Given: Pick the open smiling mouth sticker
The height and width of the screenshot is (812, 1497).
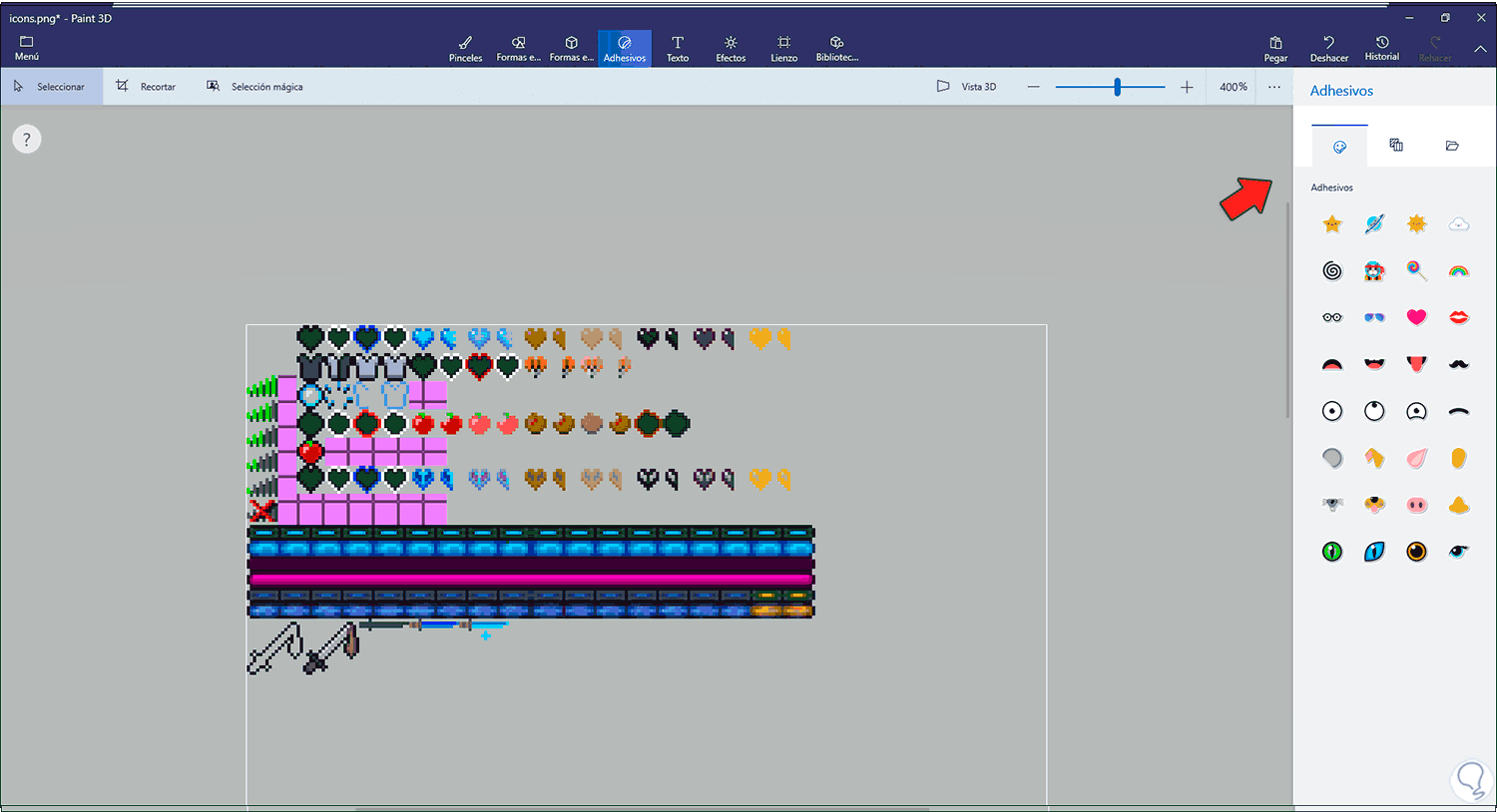Looking at the screenshot, I should (x=1374, y=364).
